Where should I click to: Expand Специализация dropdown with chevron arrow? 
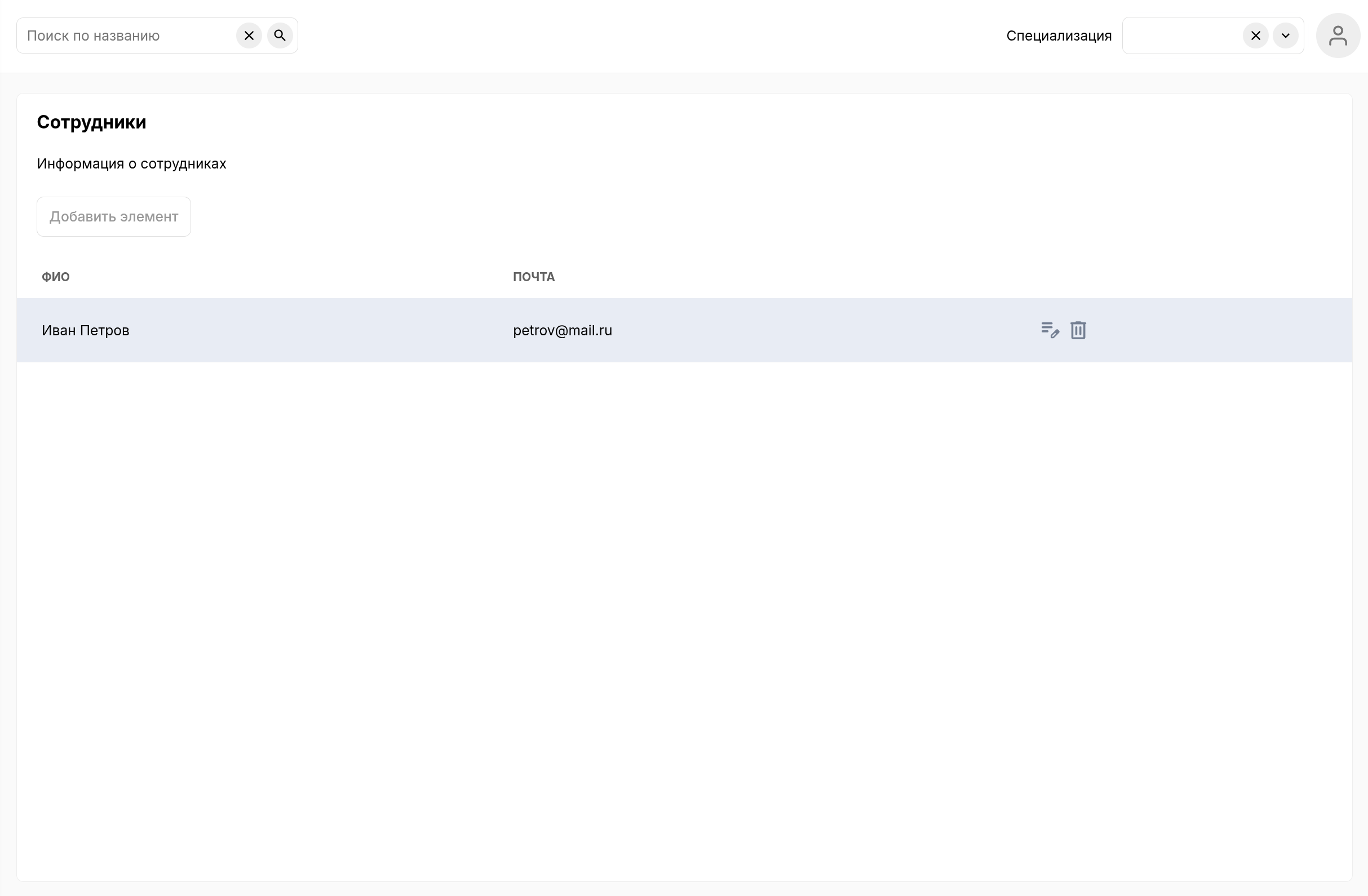point(1285,36)
